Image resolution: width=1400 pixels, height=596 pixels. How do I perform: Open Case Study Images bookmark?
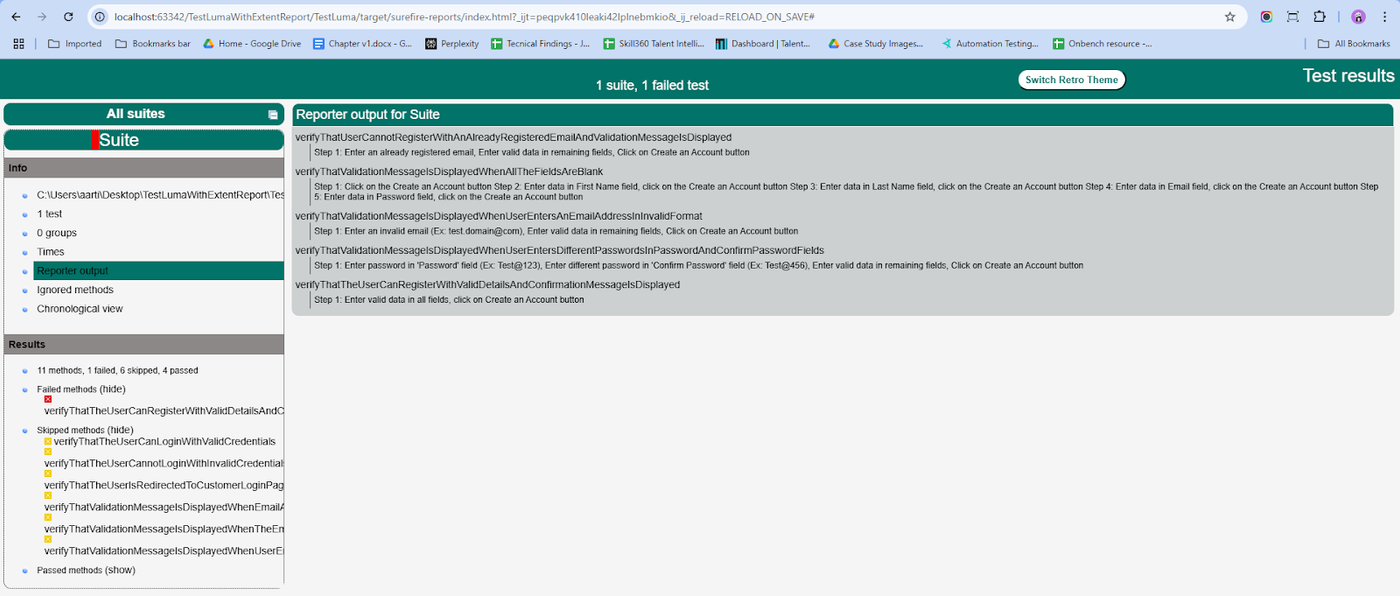click(x=876, y=44)
